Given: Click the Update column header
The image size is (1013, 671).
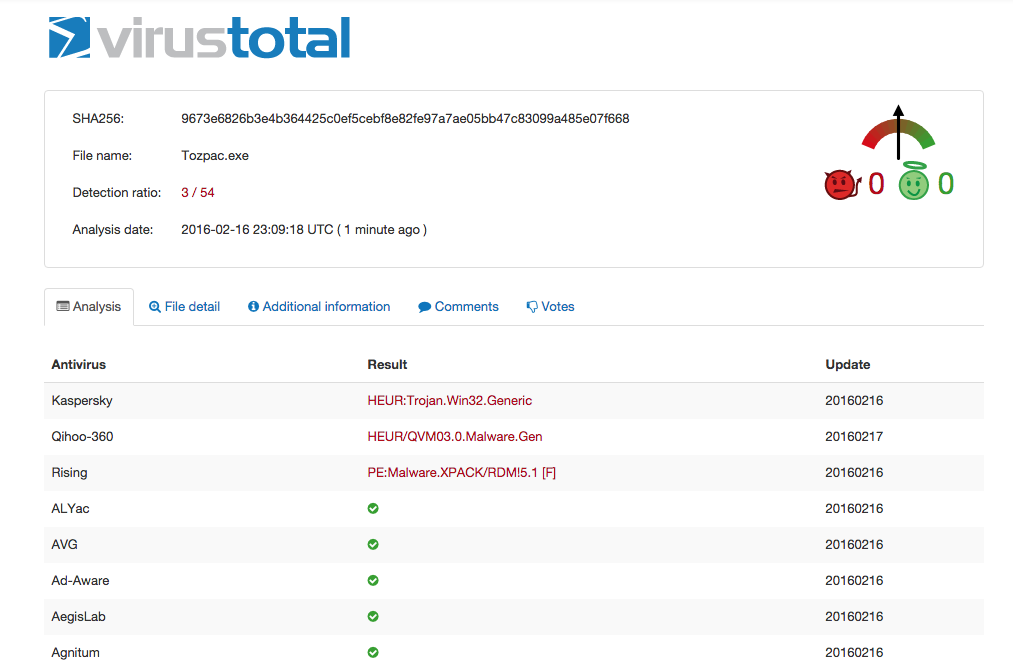Looking at the screenshot, I should [848, 364].
